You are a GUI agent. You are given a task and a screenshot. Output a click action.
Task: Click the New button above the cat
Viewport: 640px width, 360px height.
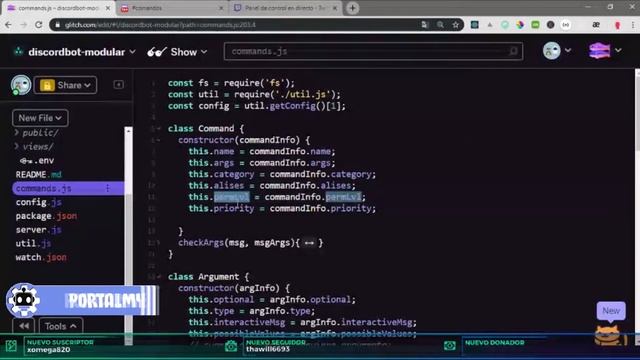click(x=611, y=311)
